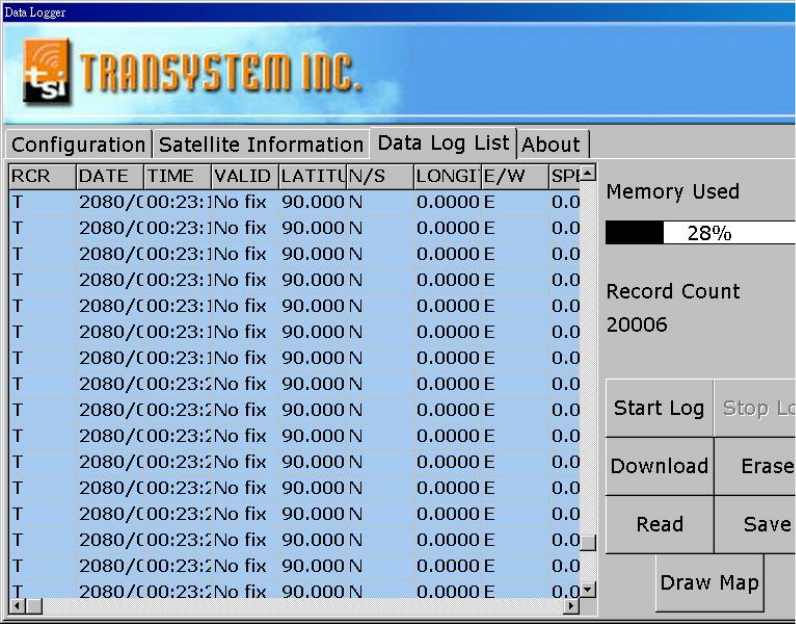The width and height of the screenshot is (796, 624).
Task: Click the TSI Transystem logo icon
Action: tap(46, 72)
